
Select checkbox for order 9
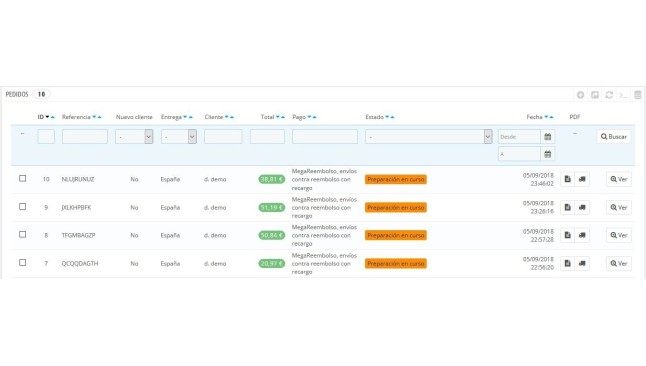pos(23,206)
